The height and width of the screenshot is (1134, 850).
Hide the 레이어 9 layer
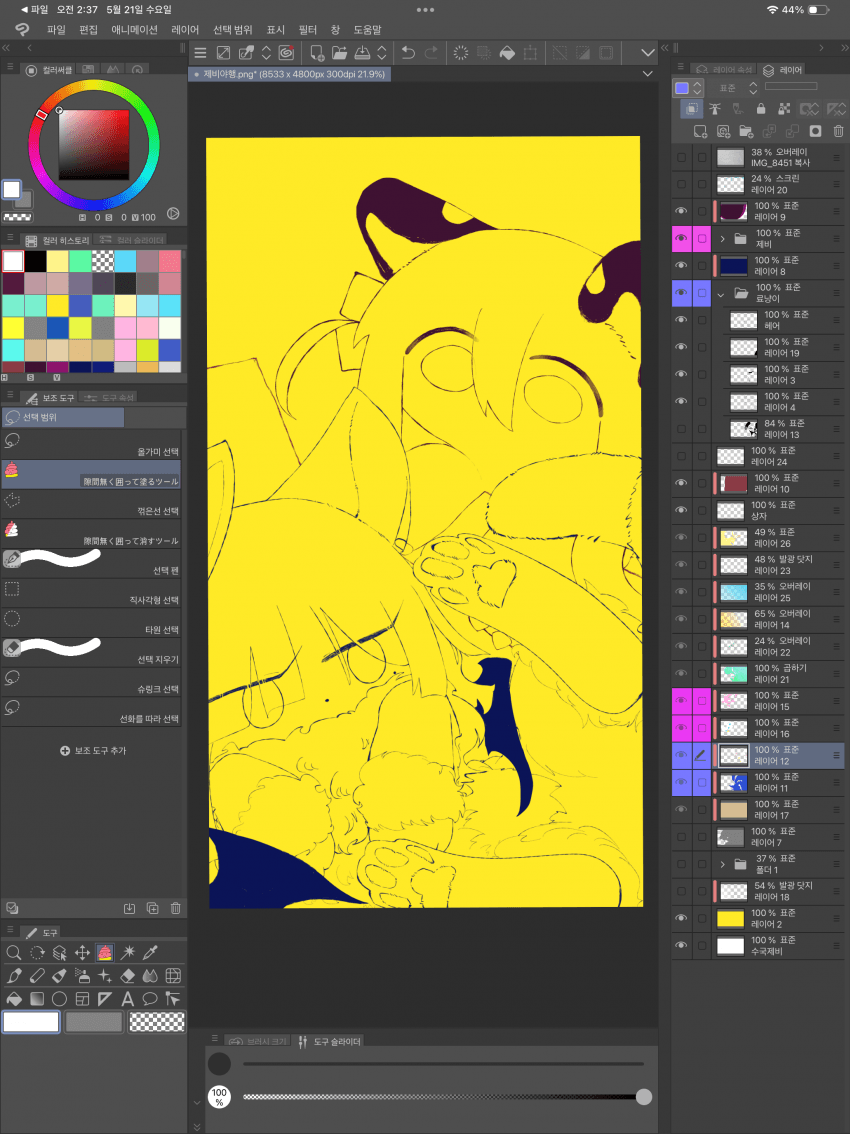(x=681, y=211)
